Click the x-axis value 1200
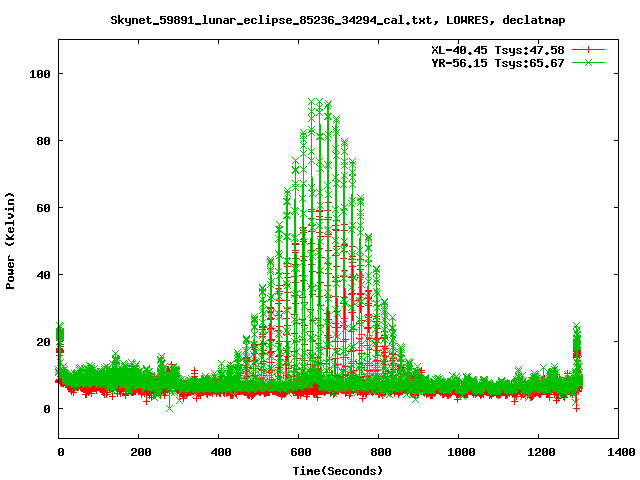640x480 pixels. point(541,452)
